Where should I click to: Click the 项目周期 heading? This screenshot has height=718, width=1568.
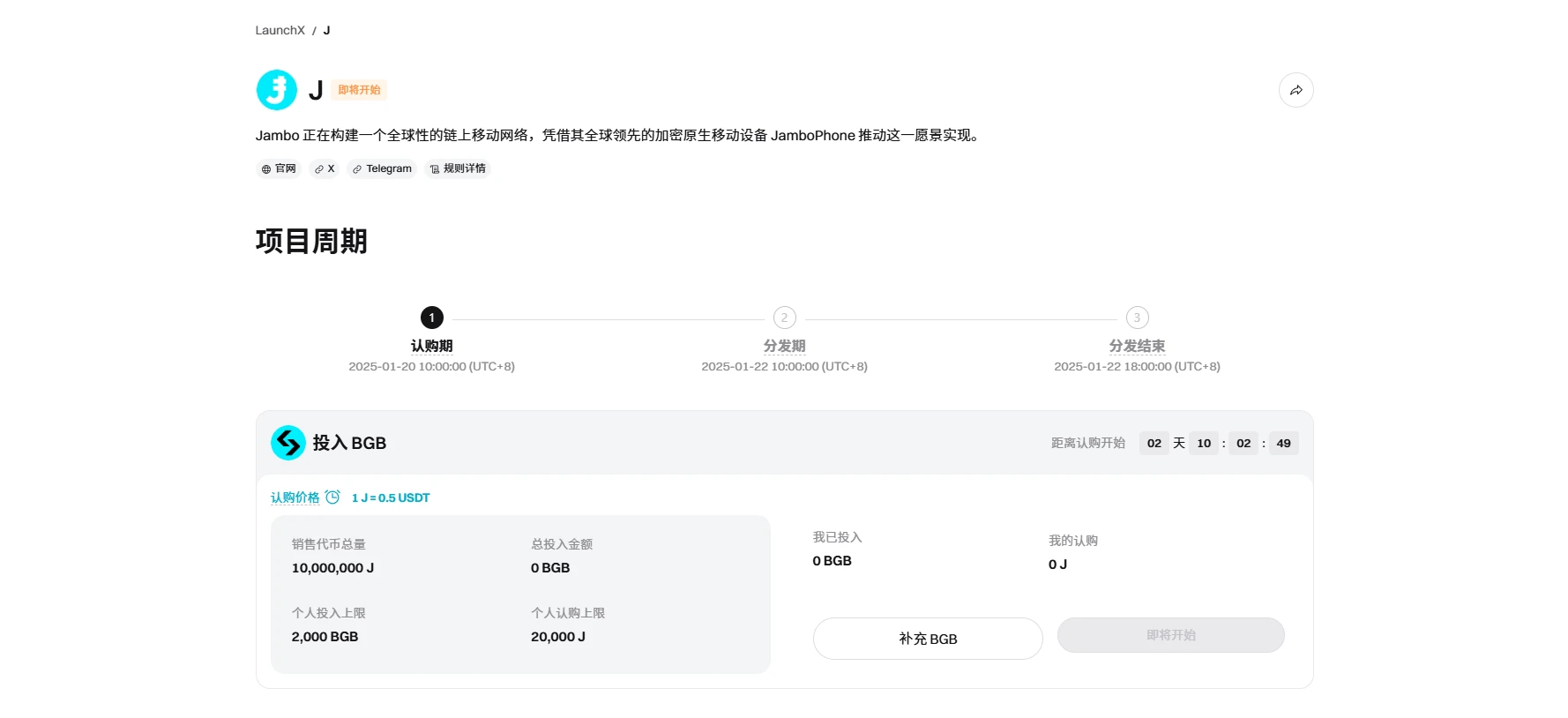[x=311, y=241]
